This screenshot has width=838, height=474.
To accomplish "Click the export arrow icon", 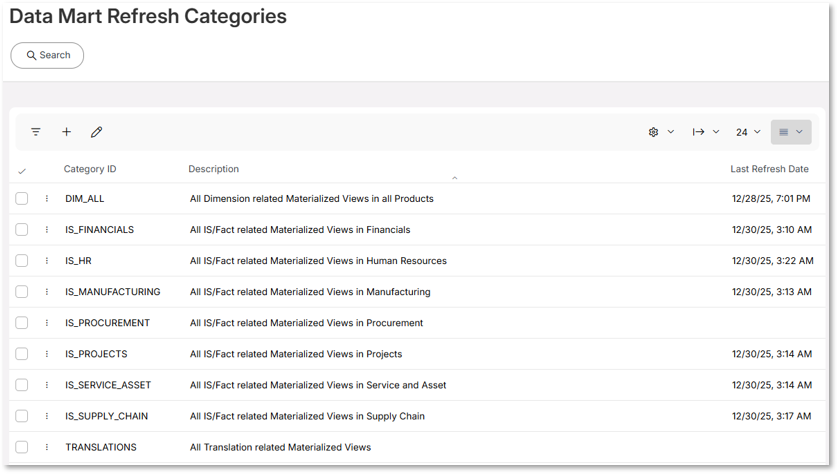I will [699, 132].
